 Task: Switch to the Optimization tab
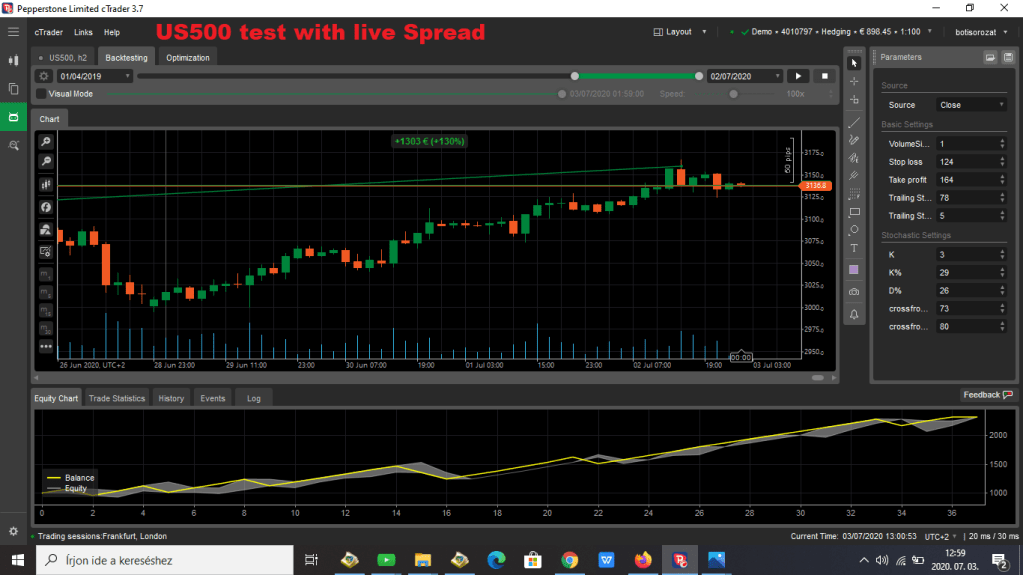tap(188, 58)
